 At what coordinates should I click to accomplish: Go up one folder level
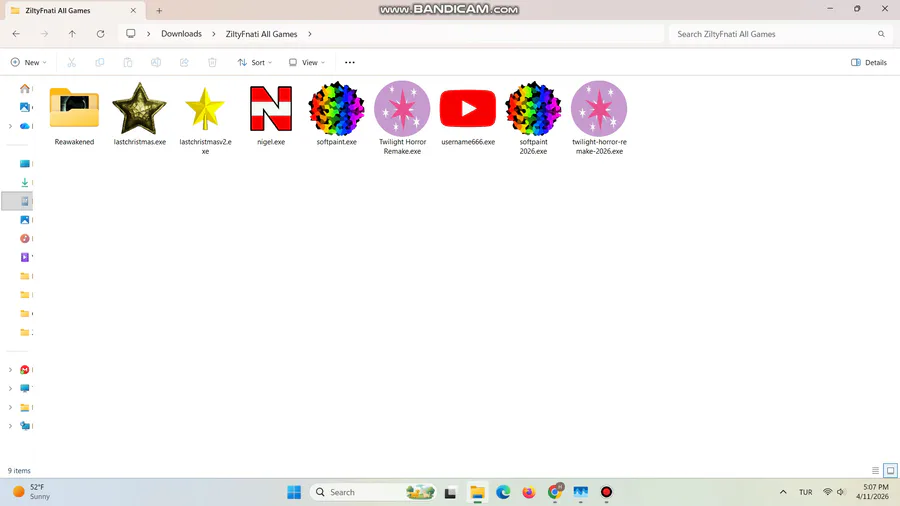click(72, 34)
